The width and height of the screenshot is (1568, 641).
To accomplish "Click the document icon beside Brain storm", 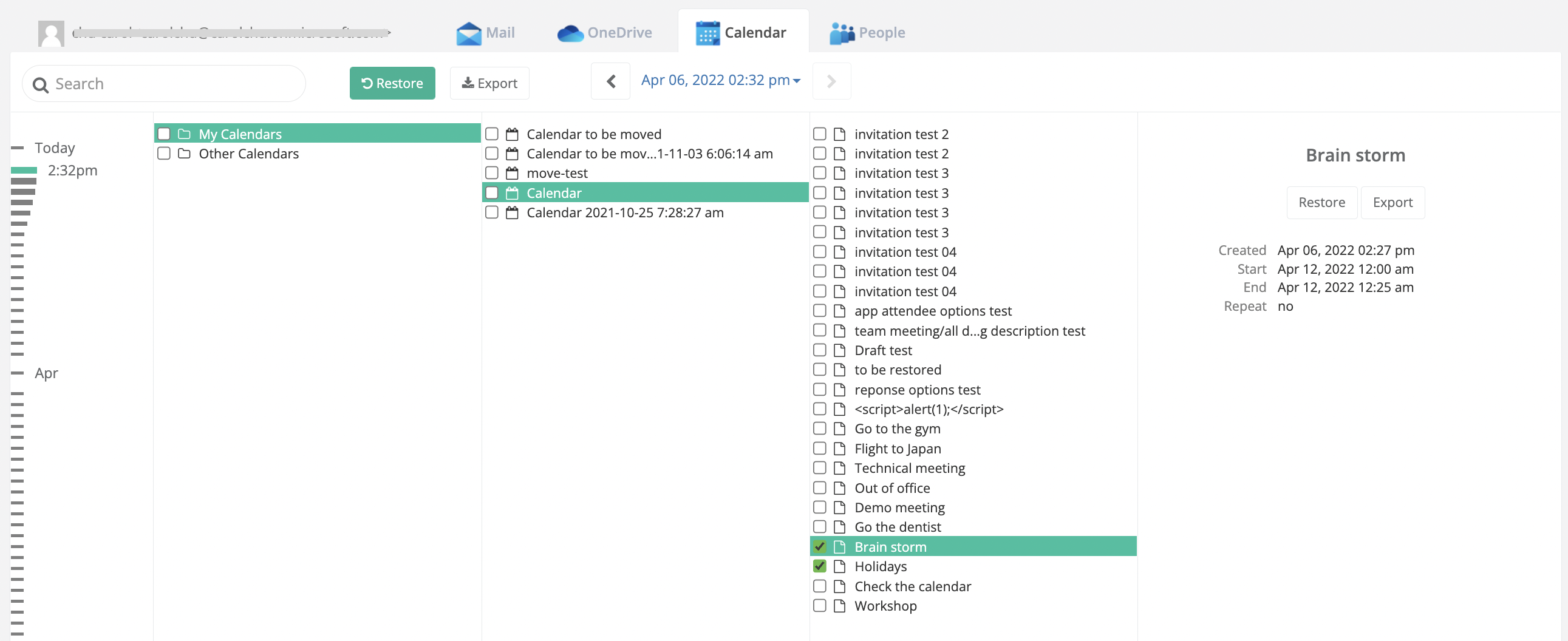I will [x=839, y=547].
